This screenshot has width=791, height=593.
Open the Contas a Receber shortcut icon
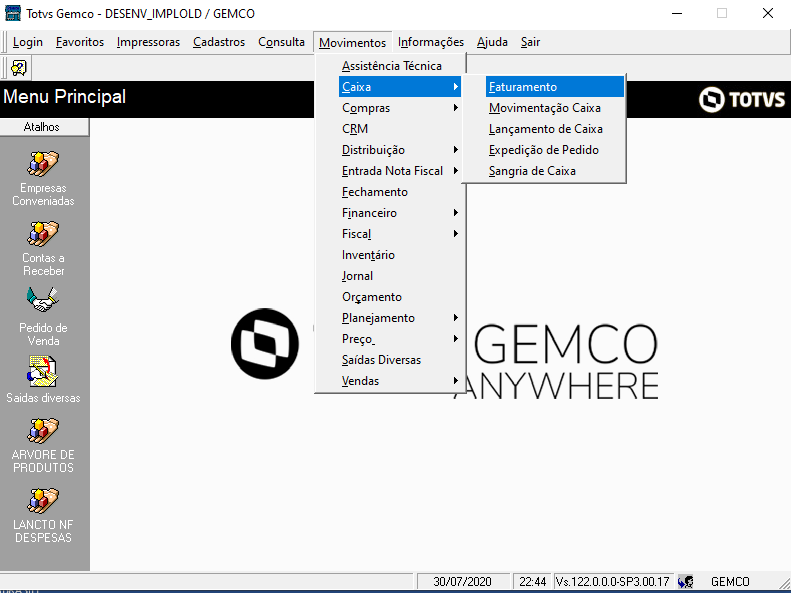coord(43,234)
